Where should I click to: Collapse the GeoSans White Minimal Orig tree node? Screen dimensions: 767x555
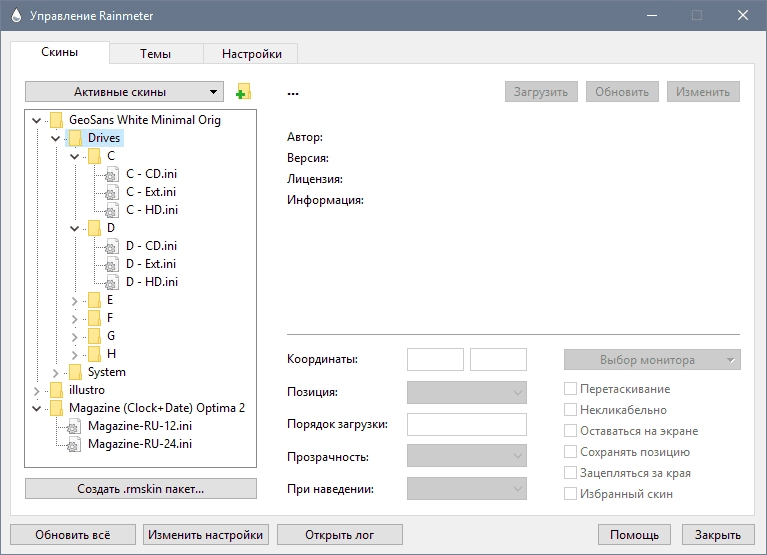click(37, 120)
